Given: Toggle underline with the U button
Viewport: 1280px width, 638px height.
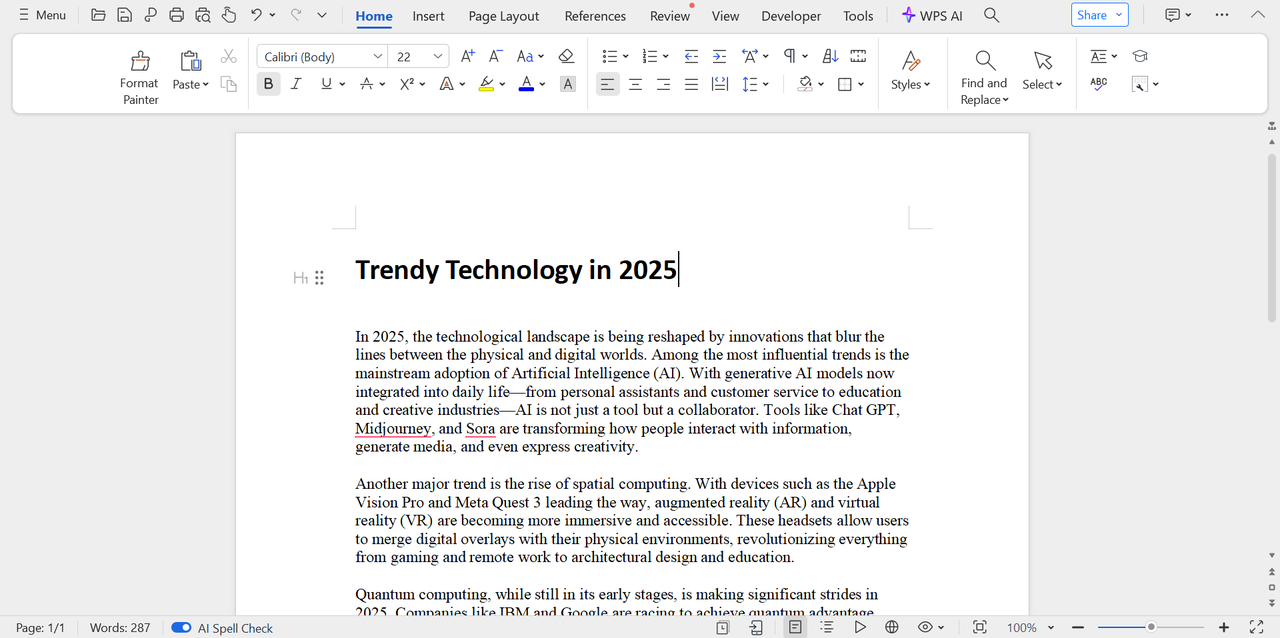Looking at the screenshot, I should [x=326, y=84].
